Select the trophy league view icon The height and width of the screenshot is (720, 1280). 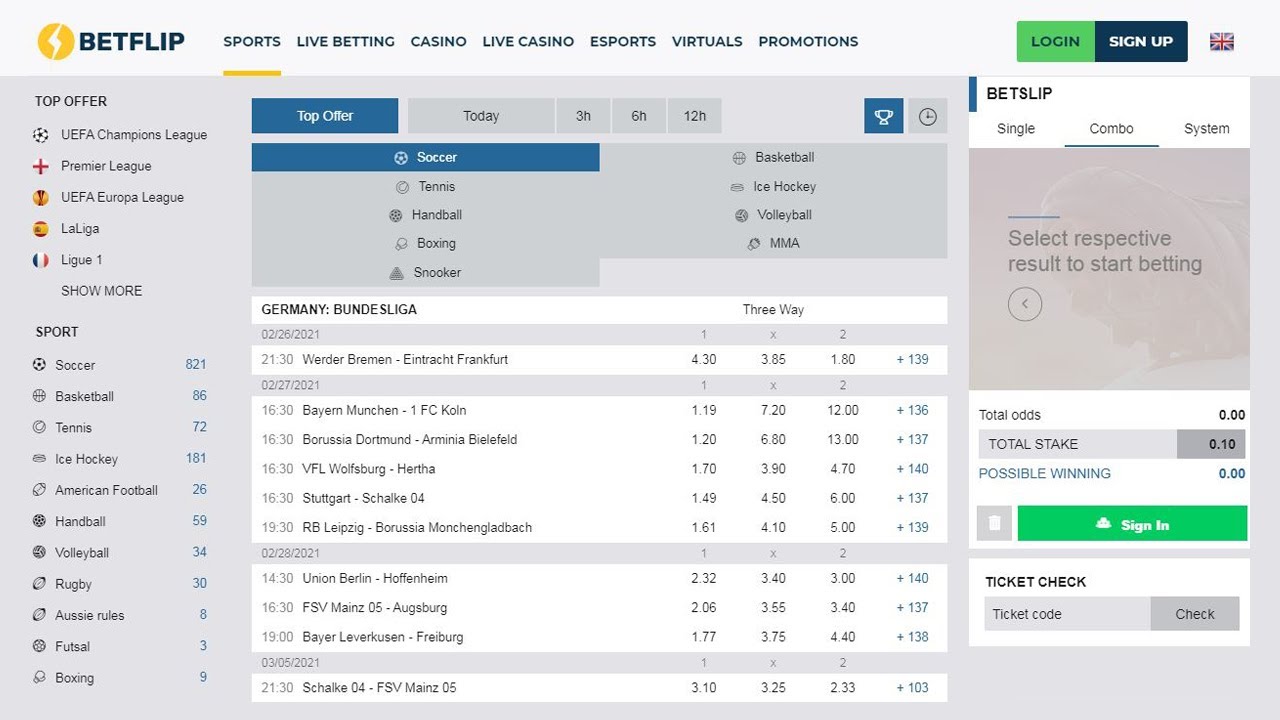(884, 116)
